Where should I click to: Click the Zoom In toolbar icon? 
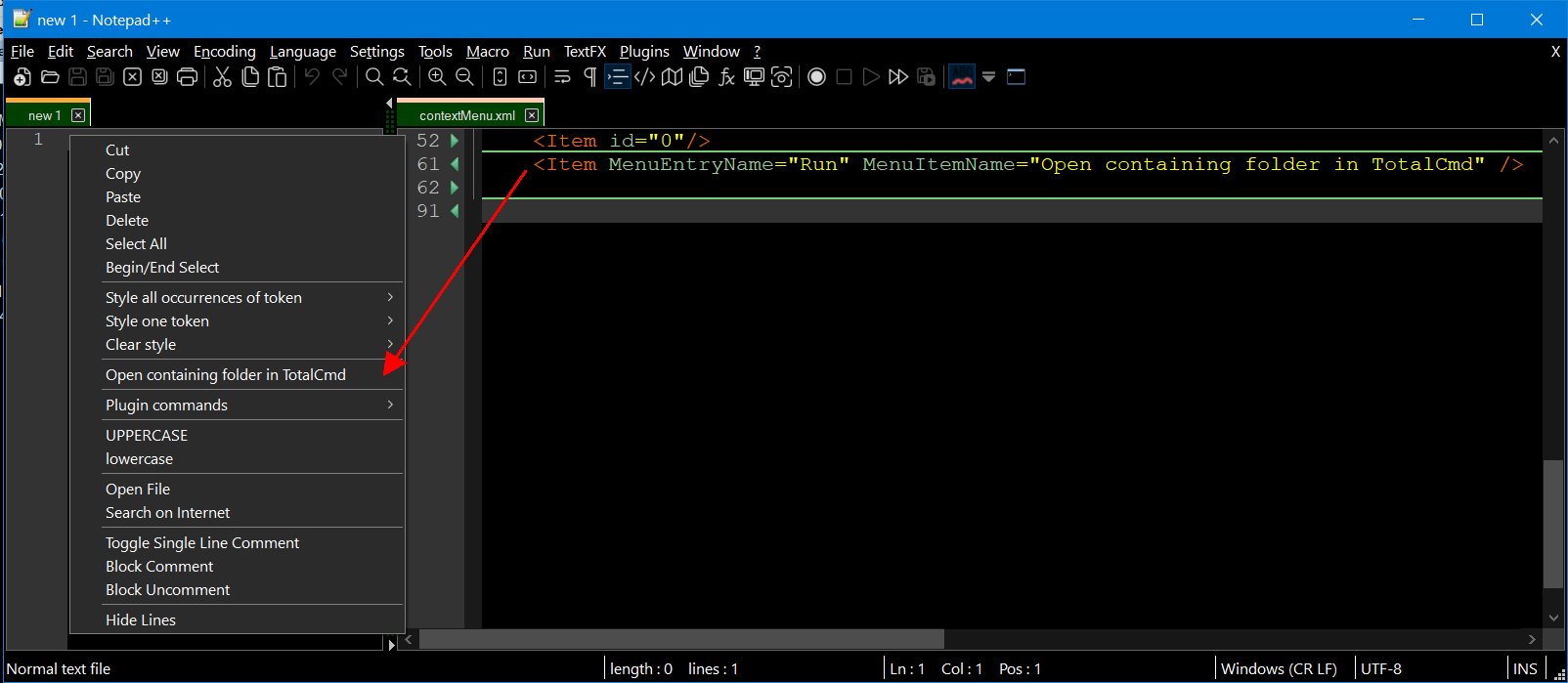point(437,77)
